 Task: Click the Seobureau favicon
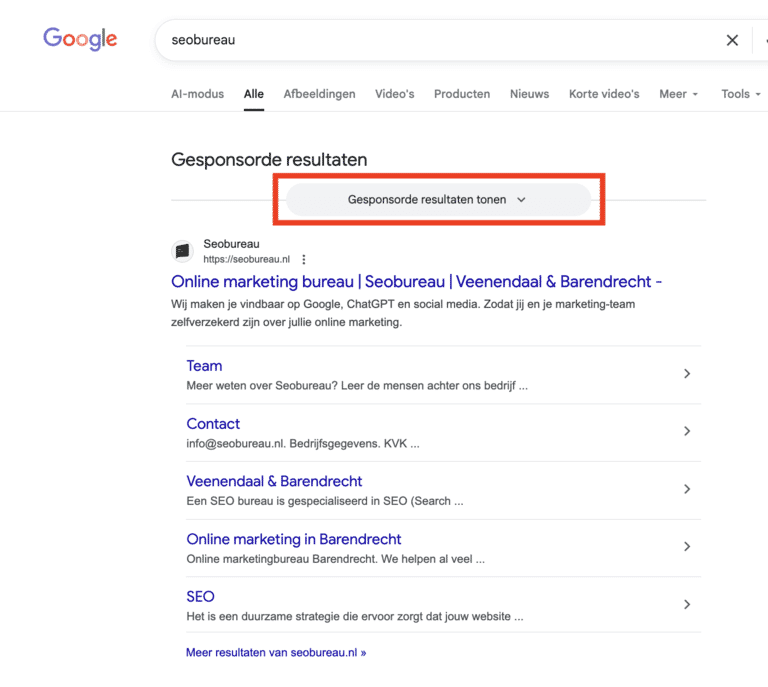(182, 251)
